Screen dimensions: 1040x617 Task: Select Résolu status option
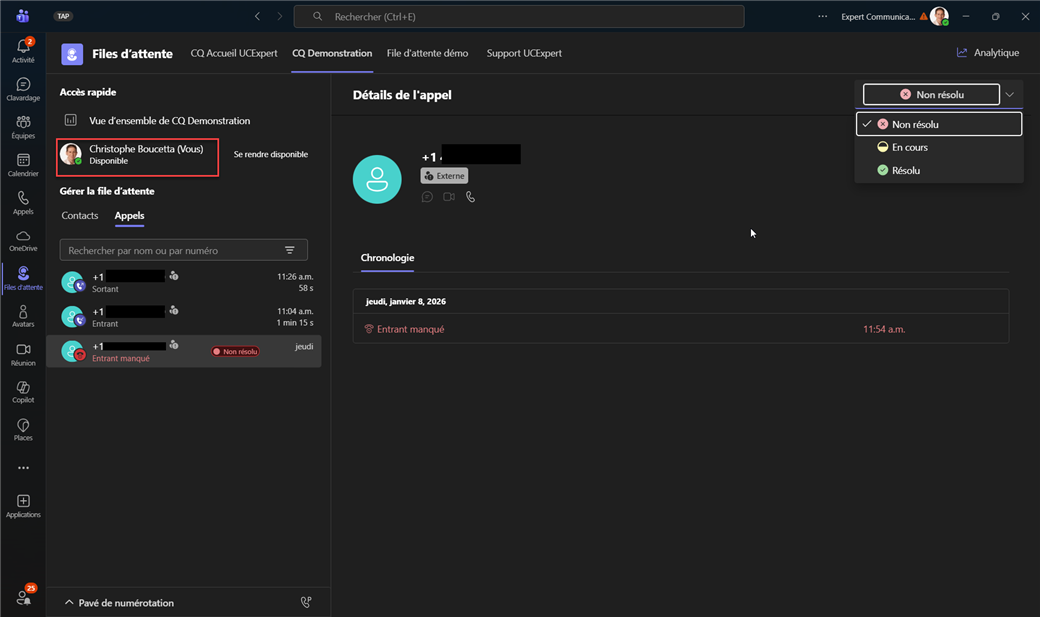pos(905,170)
